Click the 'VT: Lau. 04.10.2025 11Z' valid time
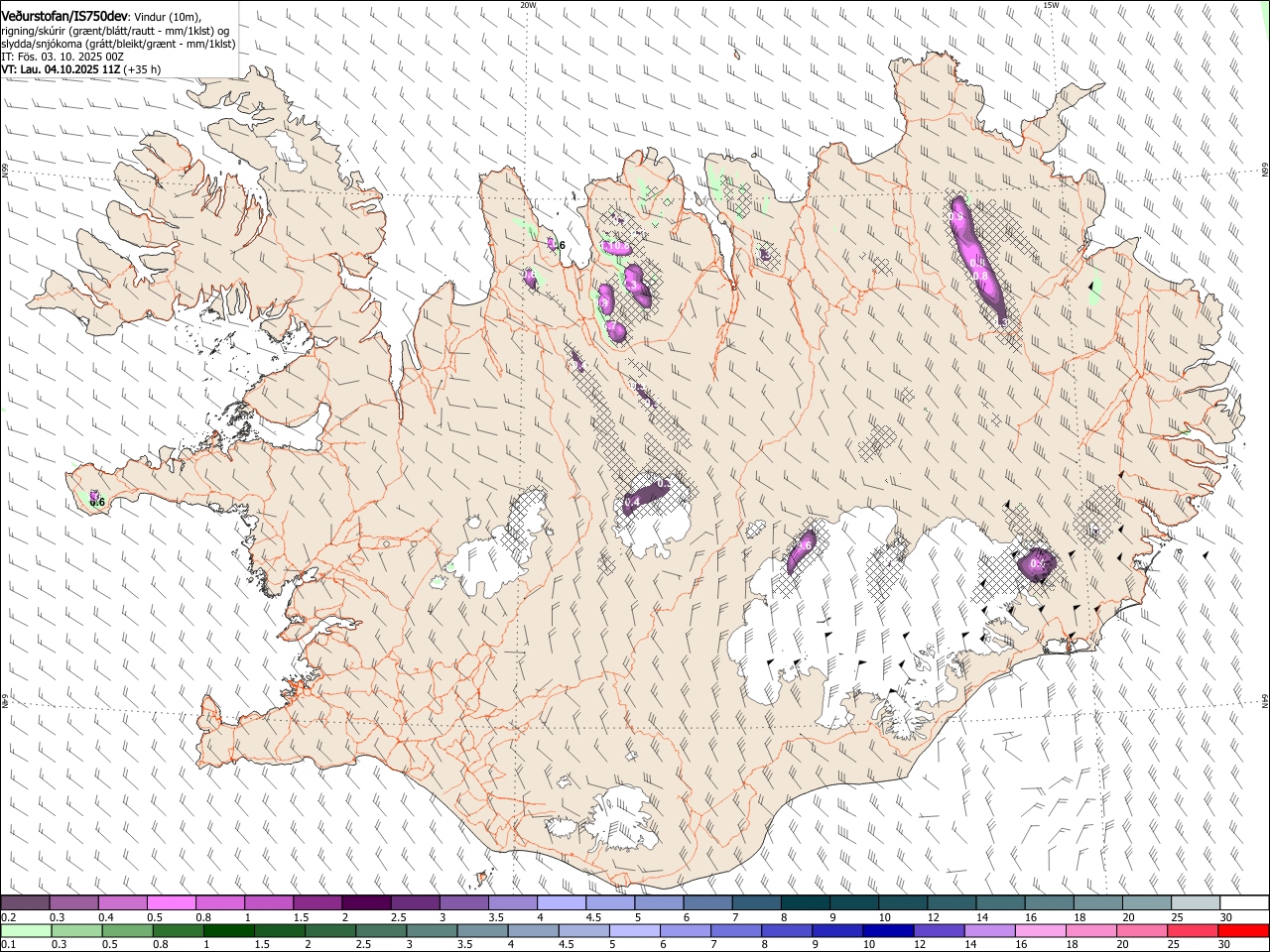This screenshot has height=952, width=1270. (x=61, y=69)
